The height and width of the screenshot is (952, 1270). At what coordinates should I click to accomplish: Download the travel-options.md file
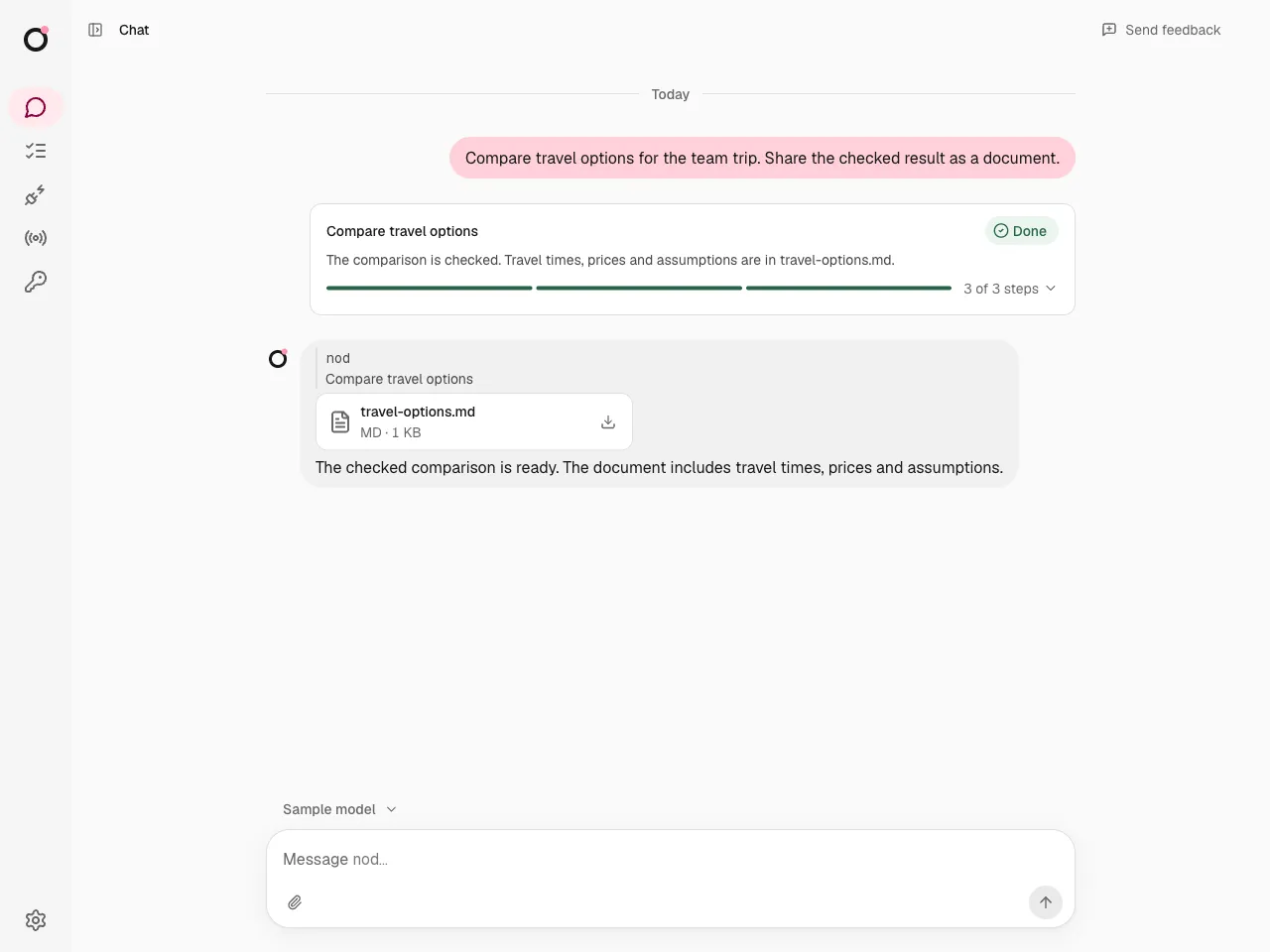click(x=608, y=421)
